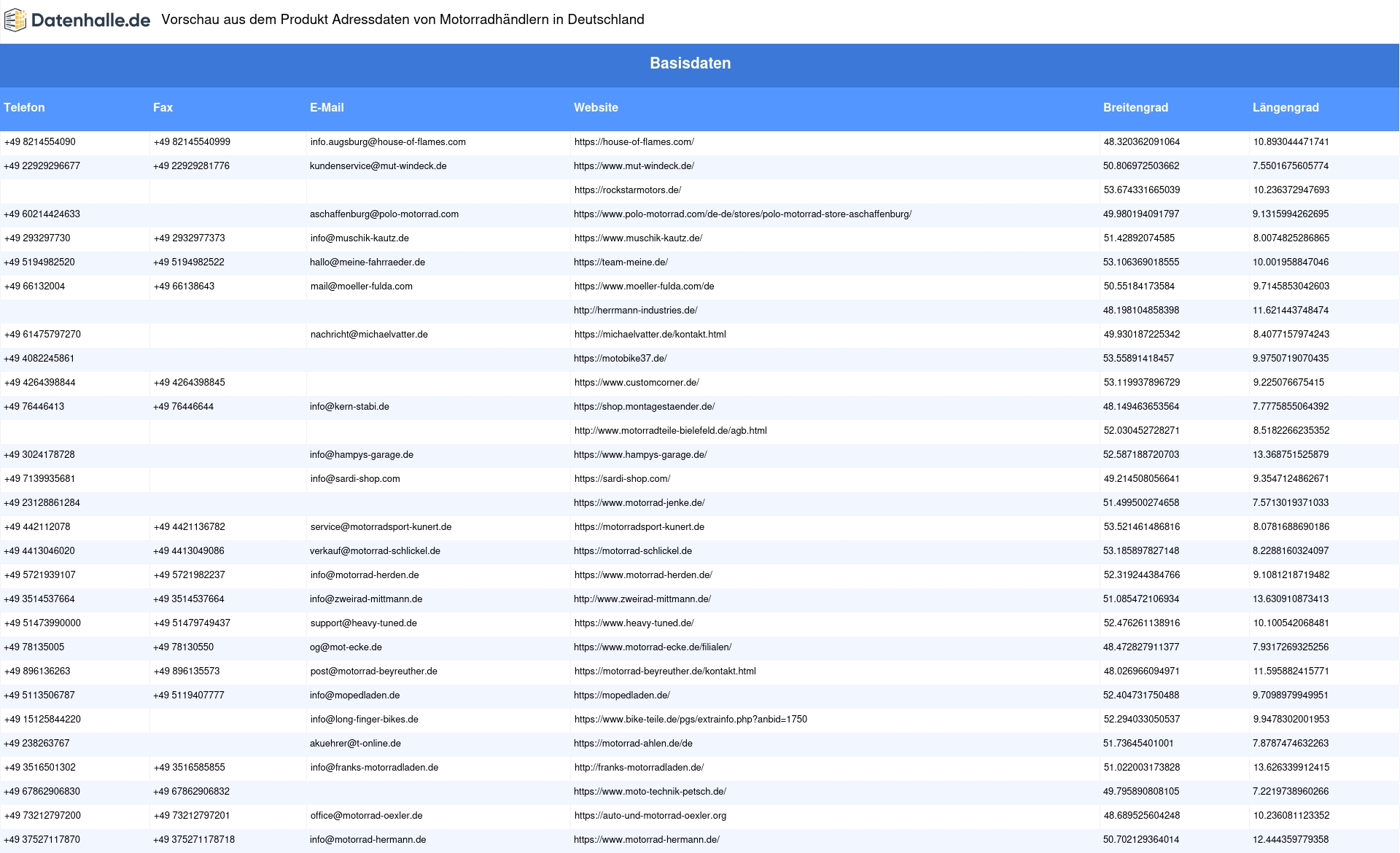Select fax number +49 375271178718

coord(194,840)
